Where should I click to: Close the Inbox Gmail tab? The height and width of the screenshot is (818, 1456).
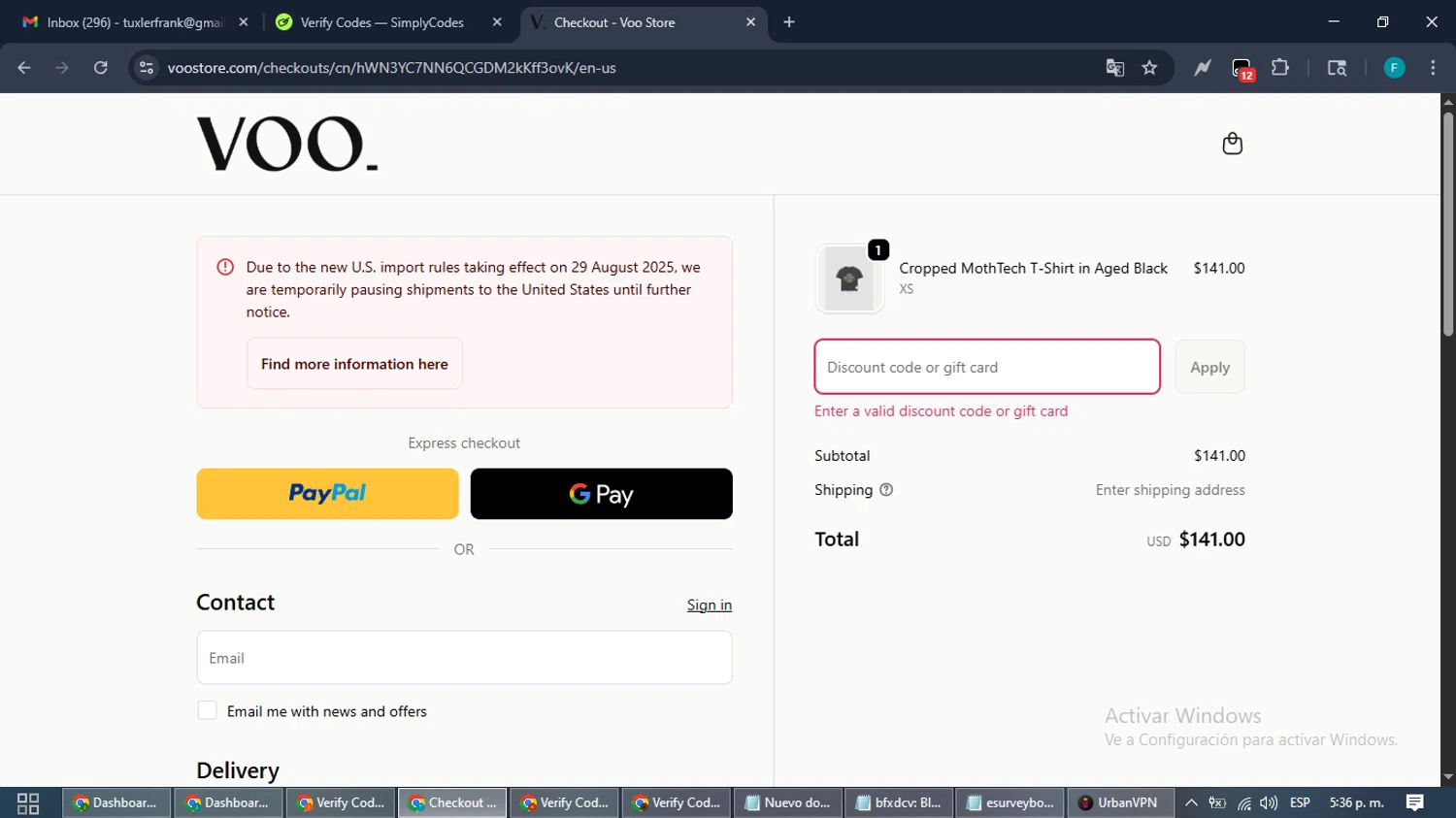[x=244, y=22]
